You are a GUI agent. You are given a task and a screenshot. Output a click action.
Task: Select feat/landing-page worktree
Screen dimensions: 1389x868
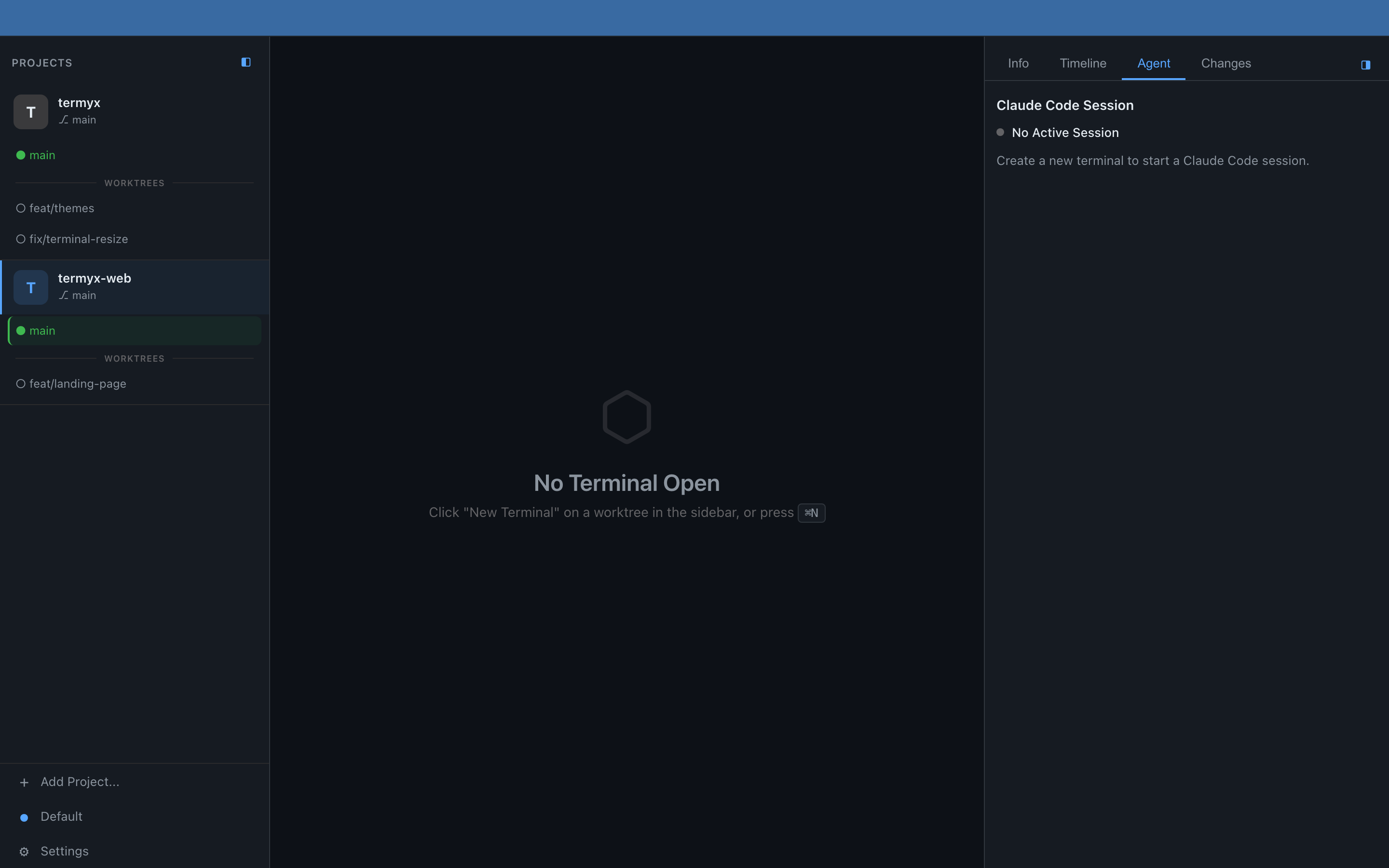coord(78,384)
